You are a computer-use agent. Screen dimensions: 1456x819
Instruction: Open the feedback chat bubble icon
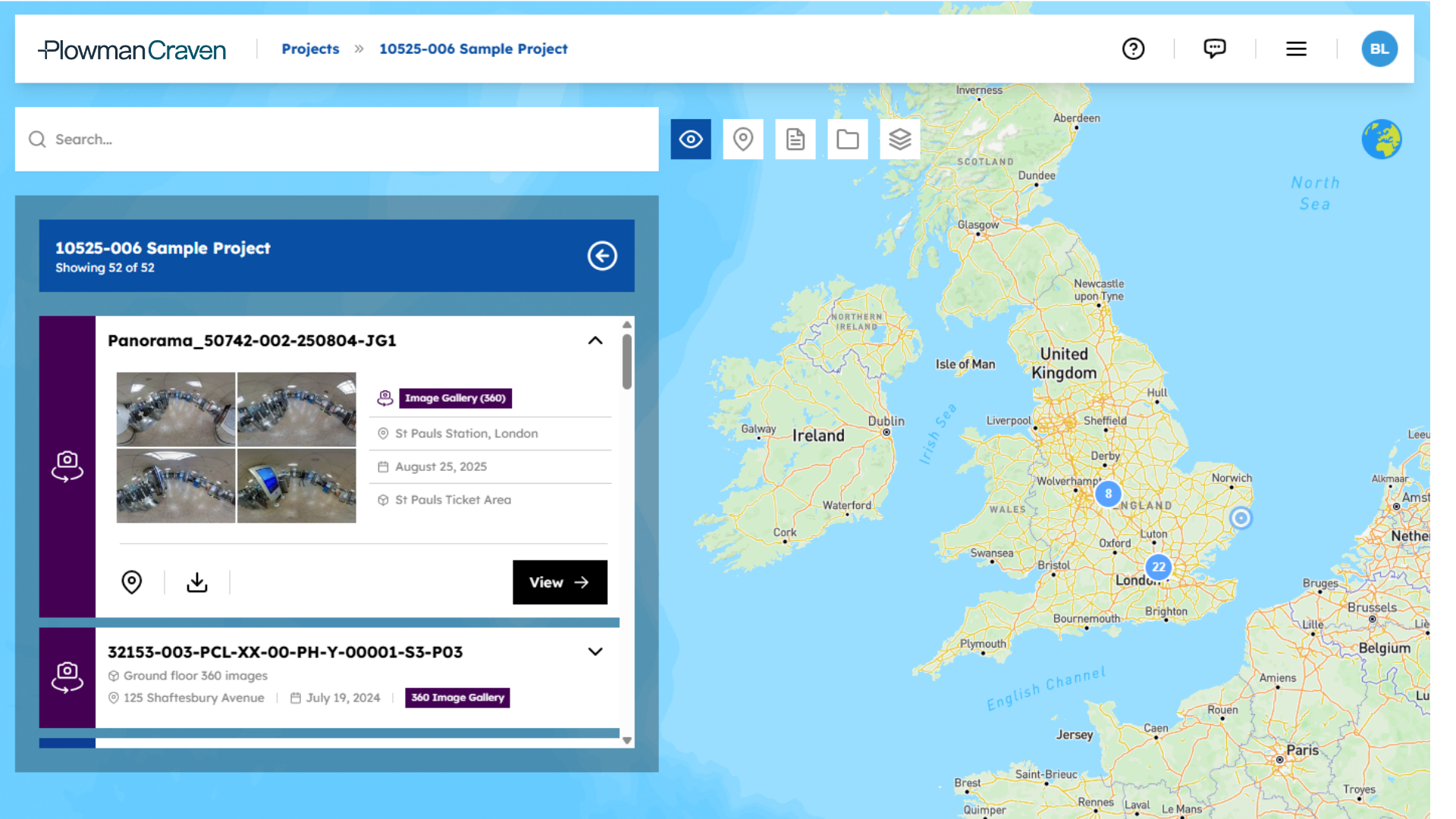[1214, 49]
